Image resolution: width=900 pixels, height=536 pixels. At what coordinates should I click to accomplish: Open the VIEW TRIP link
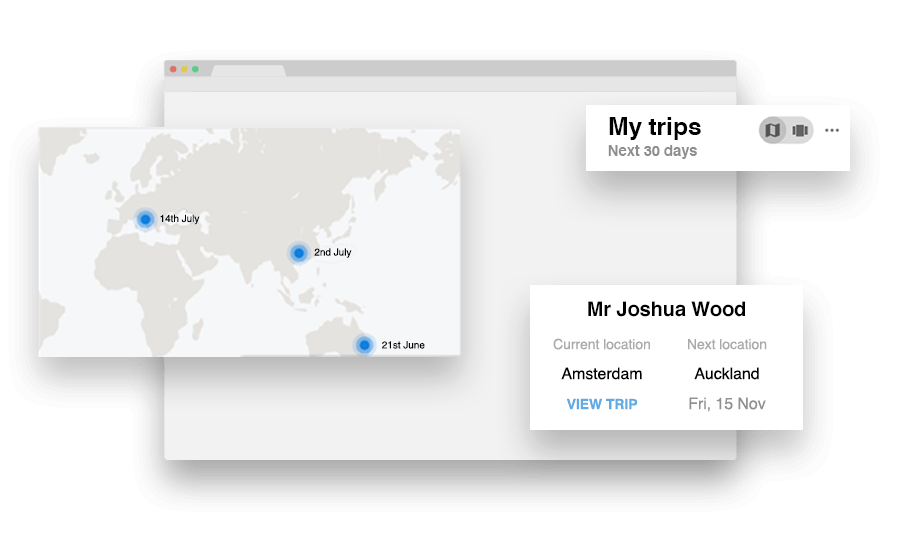602,404
